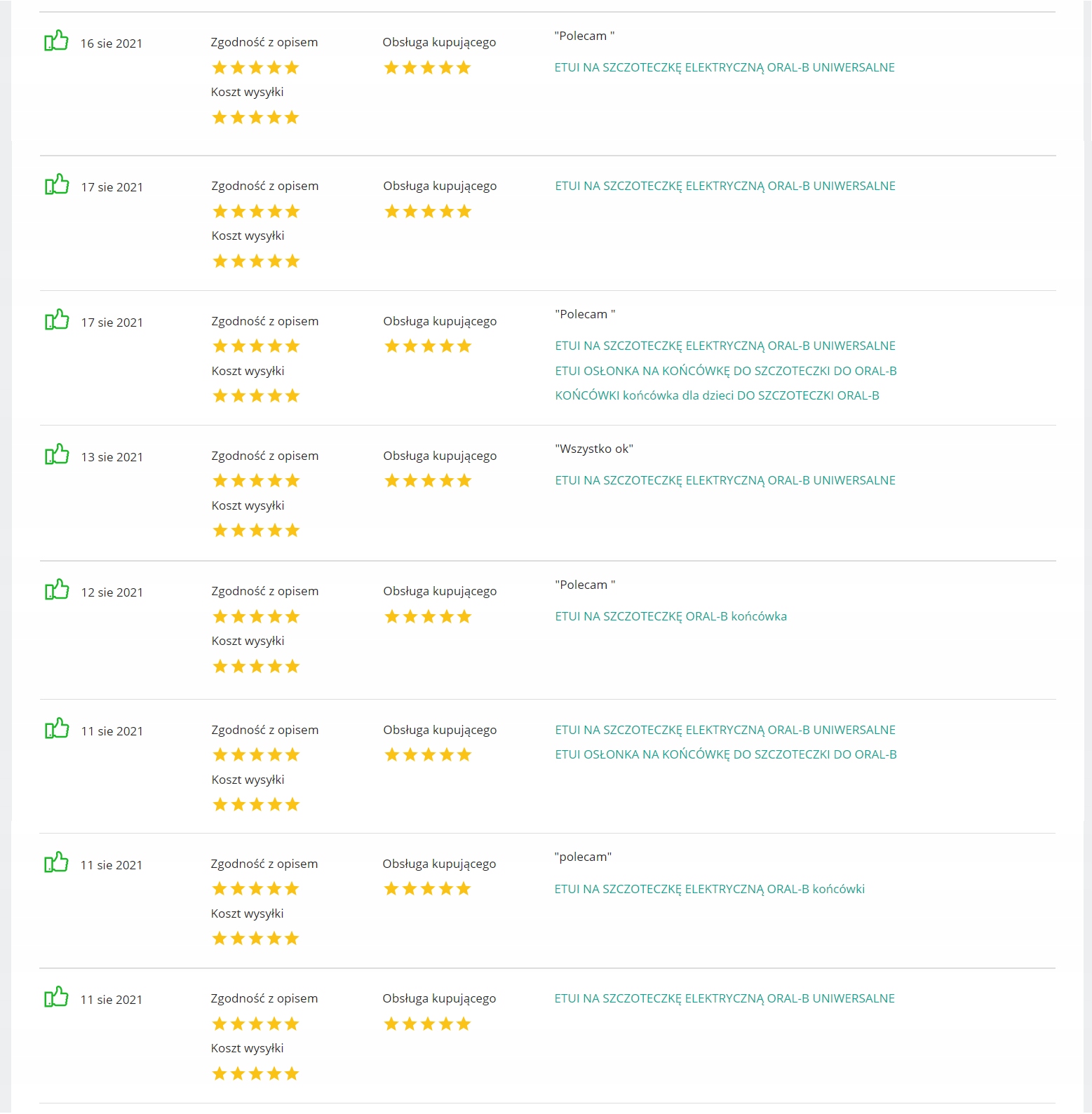Image resolution: width=1092 pixels, height=1114 pixels.
Task: Click thumbs-up icon for review listing three products
Action: pos(57,320)
